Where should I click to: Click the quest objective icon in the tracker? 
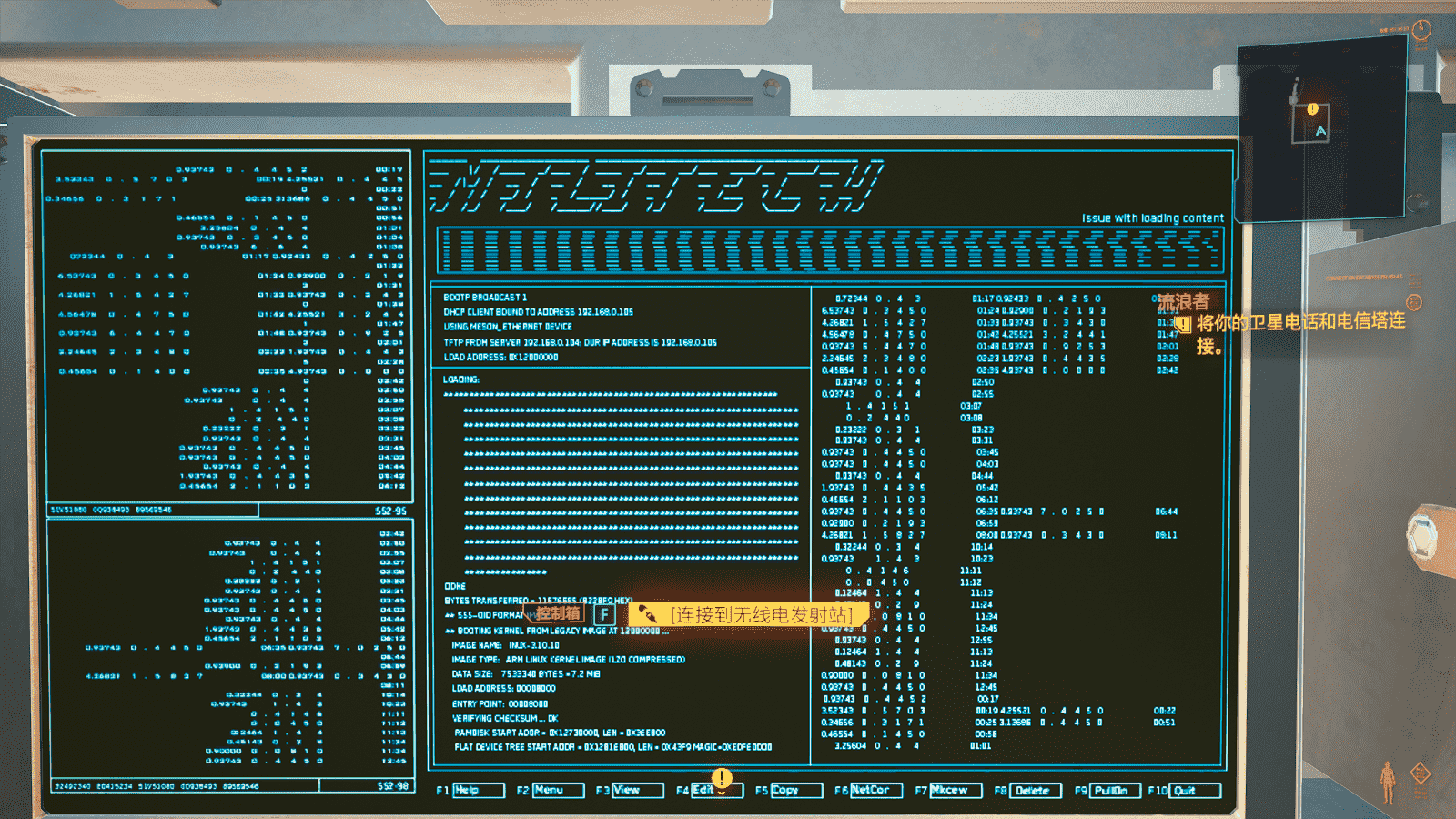(x=1183, y=324)
